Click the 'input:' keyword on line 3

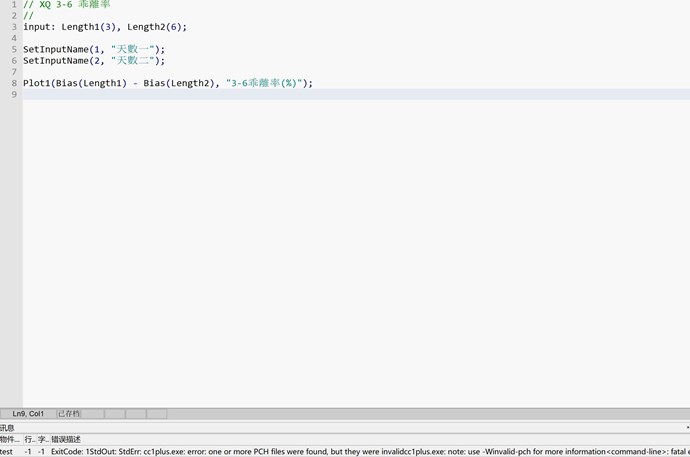[x=39, y=27]
